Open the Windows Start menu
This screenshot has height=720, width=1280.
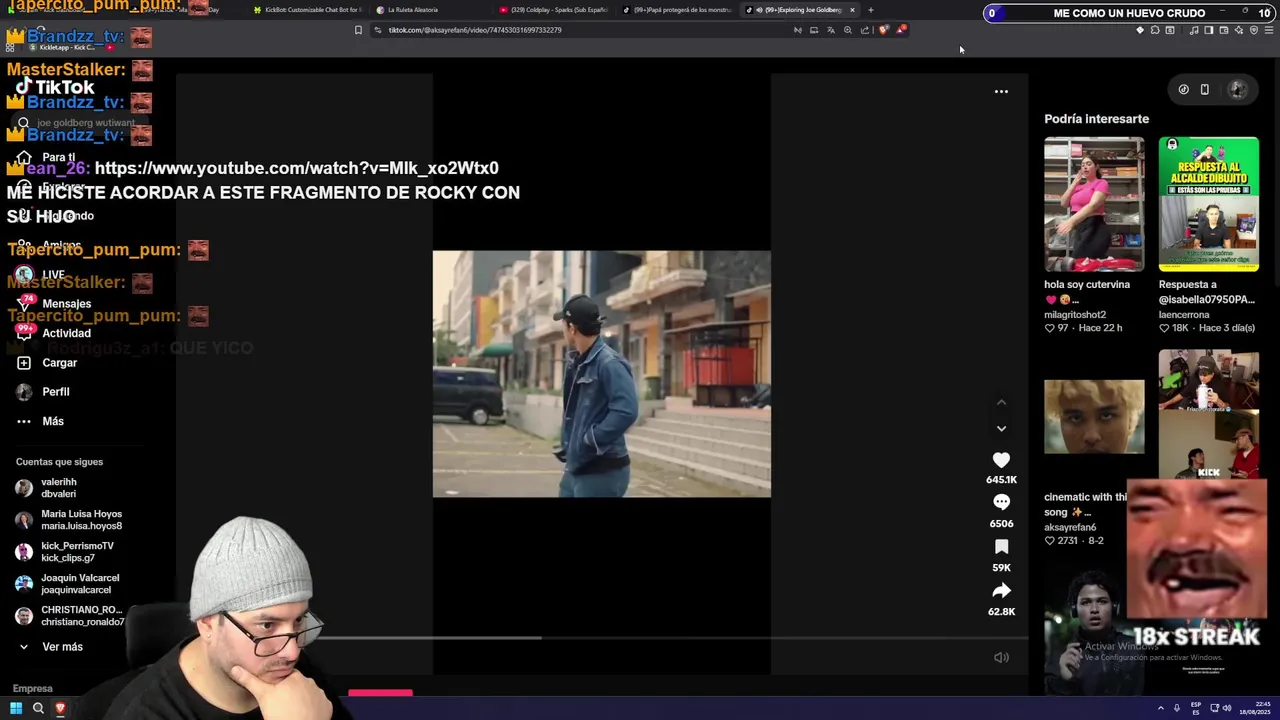[16, 708]
